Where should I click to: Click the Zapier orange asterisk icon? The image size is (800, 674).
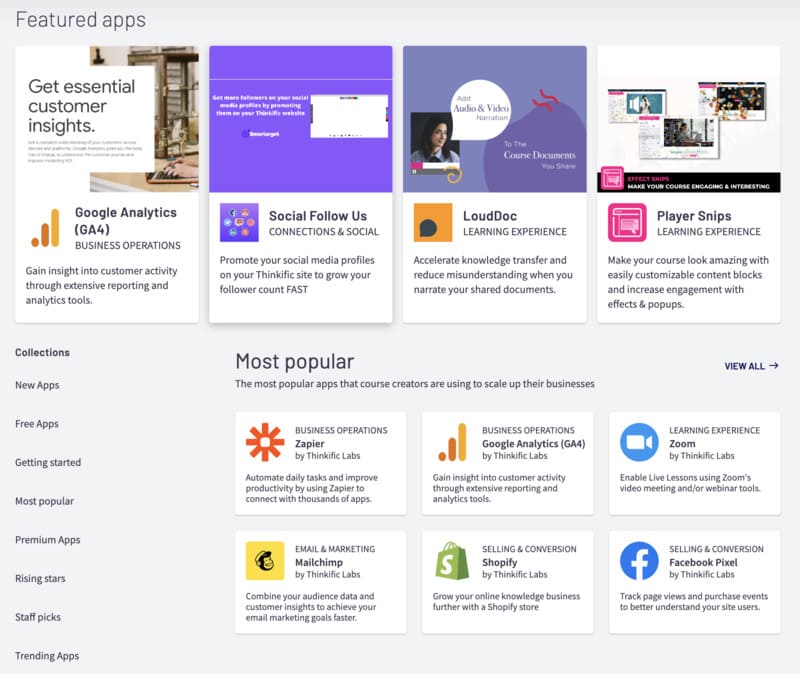265,442
